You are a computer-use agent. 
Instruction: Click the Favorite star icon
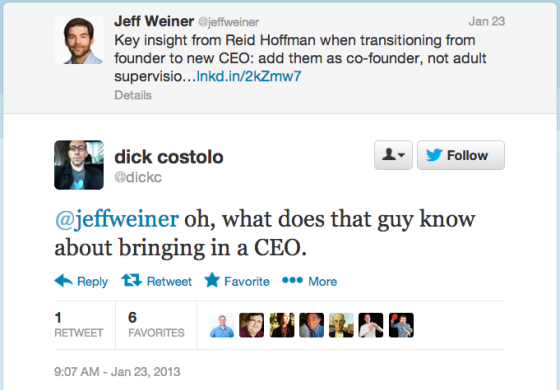(212, 280)
